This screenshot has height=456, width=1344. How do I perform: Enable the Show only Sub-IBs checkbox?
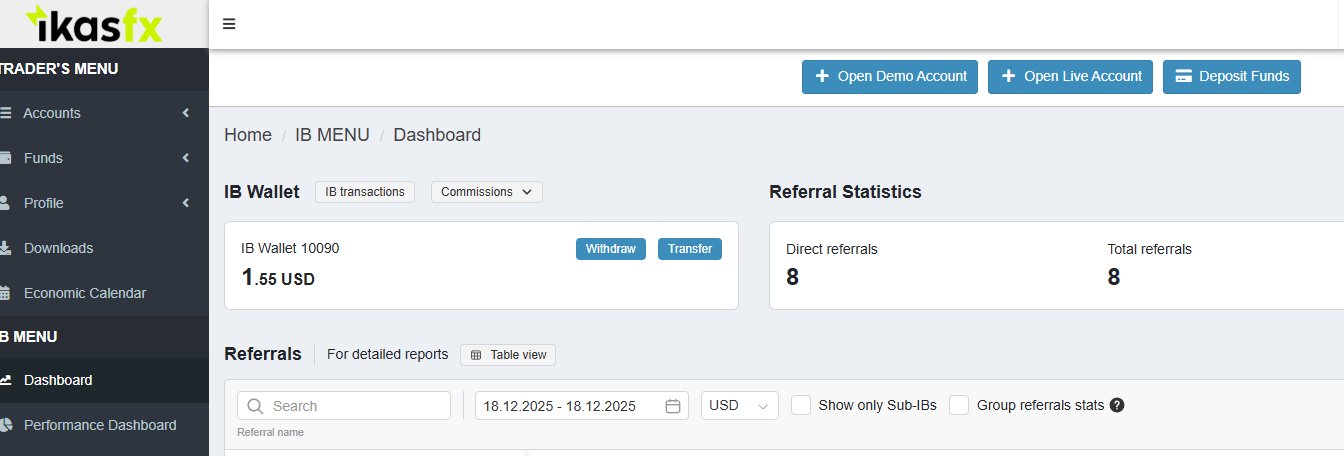pyautogui.click(x=800, y=405)
